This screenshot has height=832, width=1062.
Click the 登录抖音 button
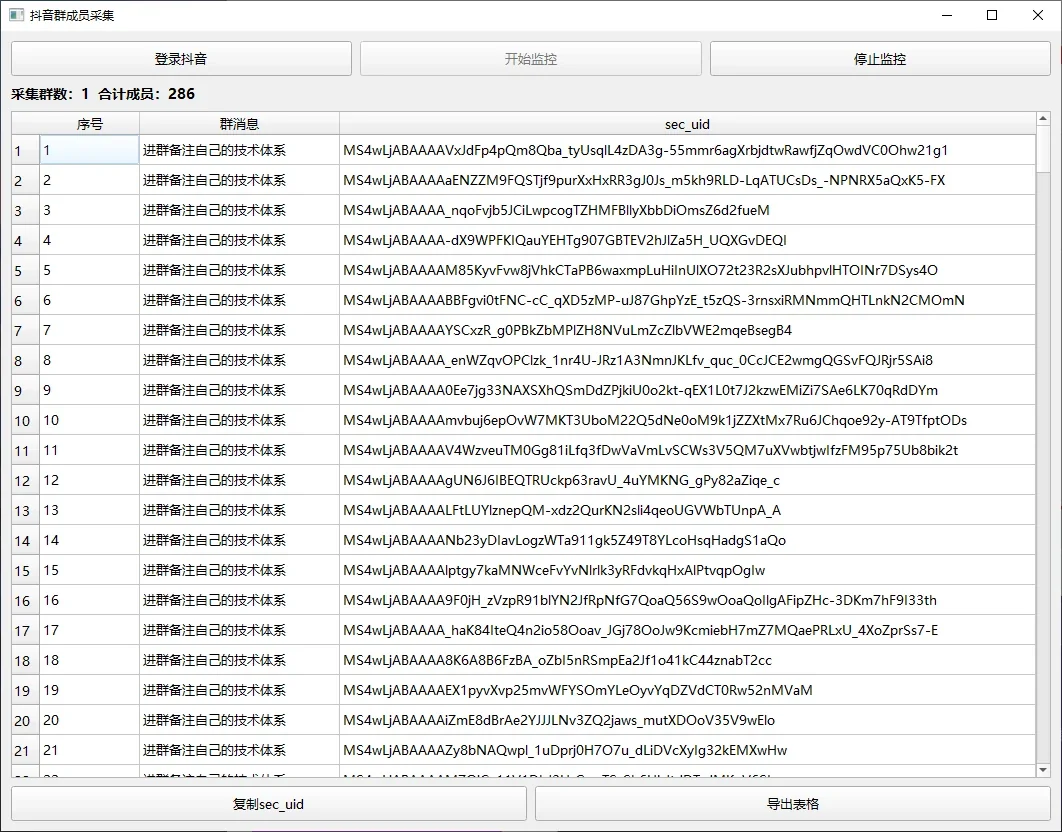pos(181,59)
